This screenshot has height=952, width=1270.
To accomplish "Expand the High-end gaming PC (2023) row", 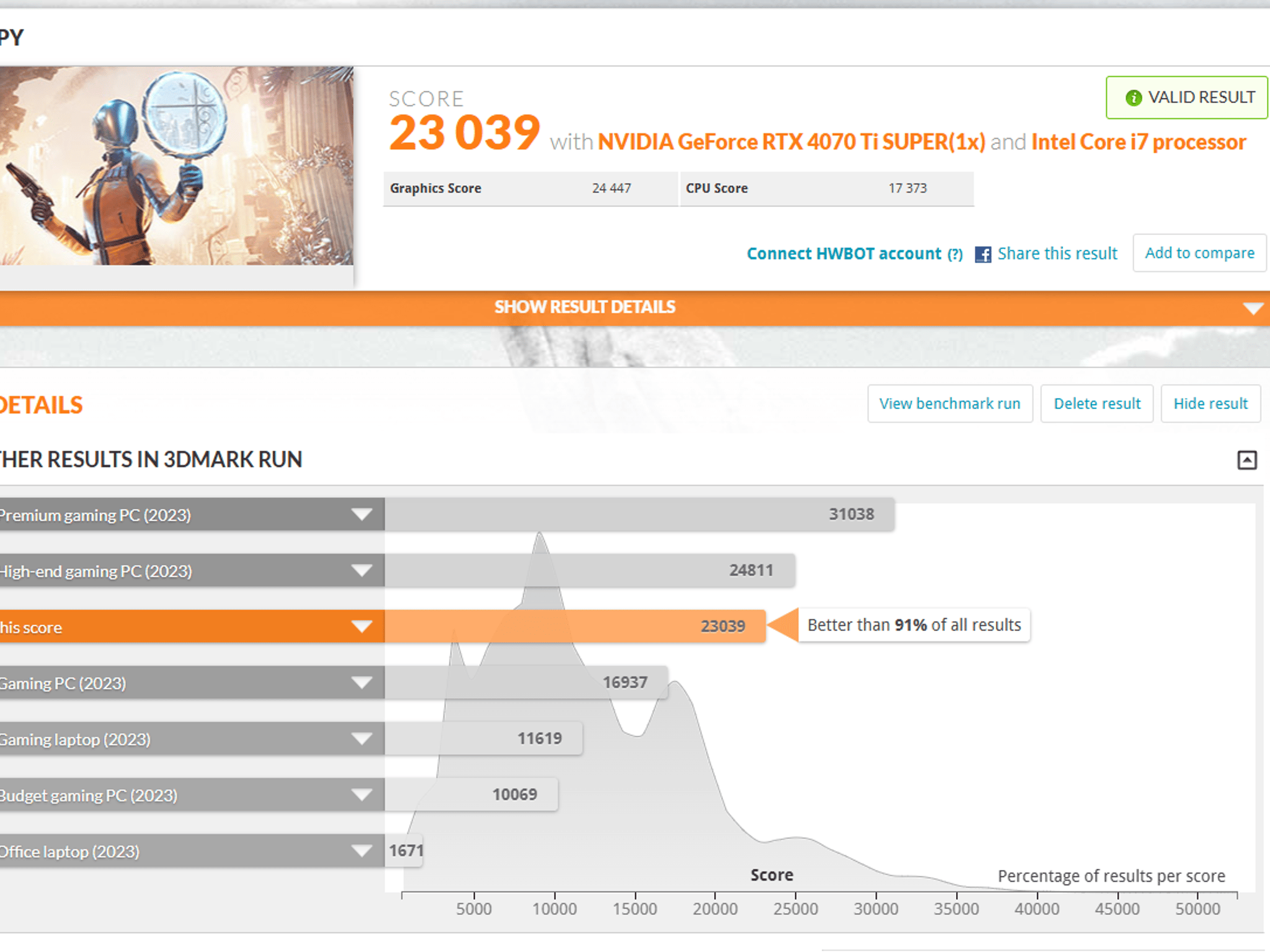I will 362,570.
